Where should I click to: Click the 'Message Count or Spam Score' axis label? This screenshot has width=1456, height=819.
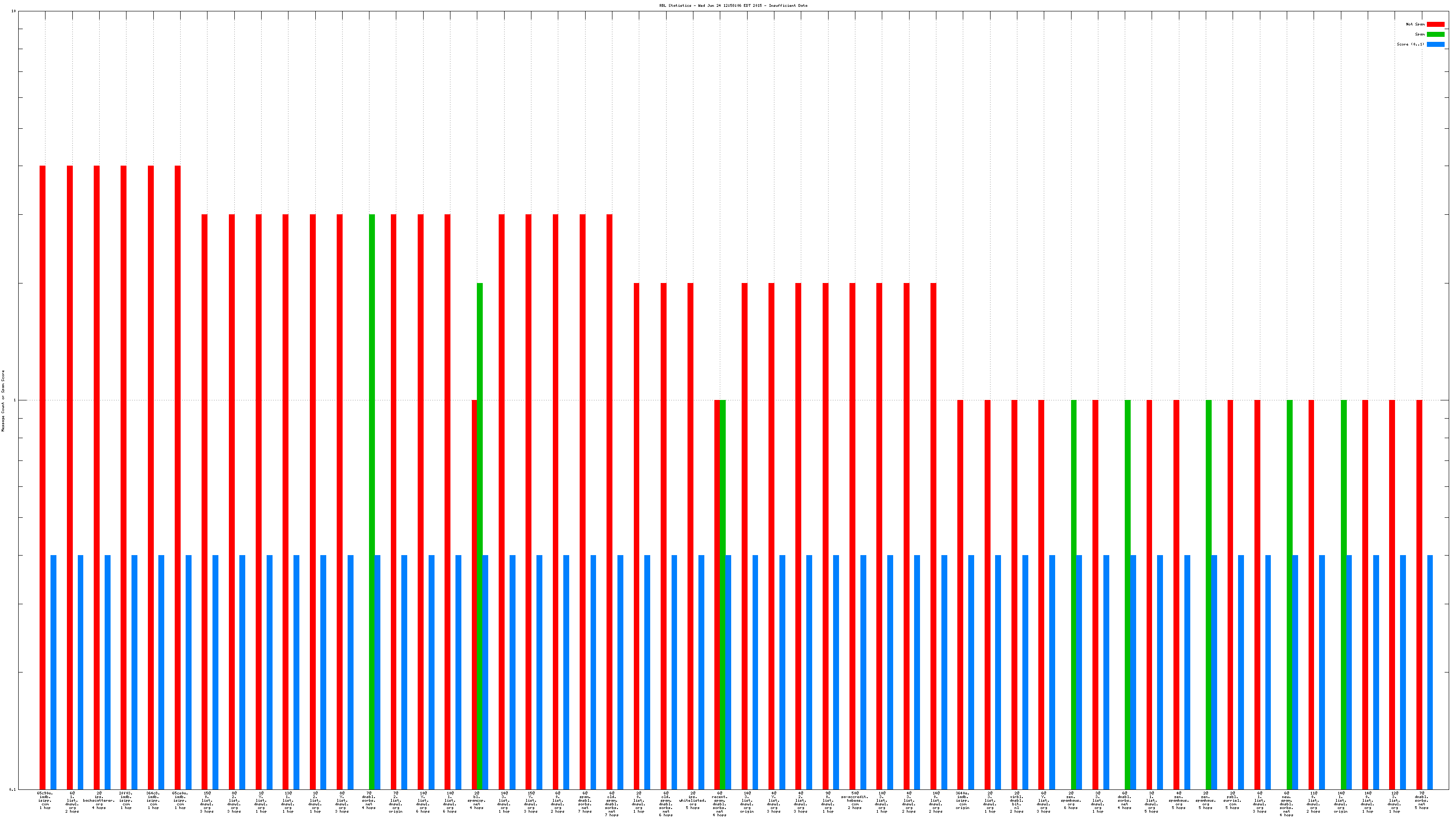(x=3, y=401)
